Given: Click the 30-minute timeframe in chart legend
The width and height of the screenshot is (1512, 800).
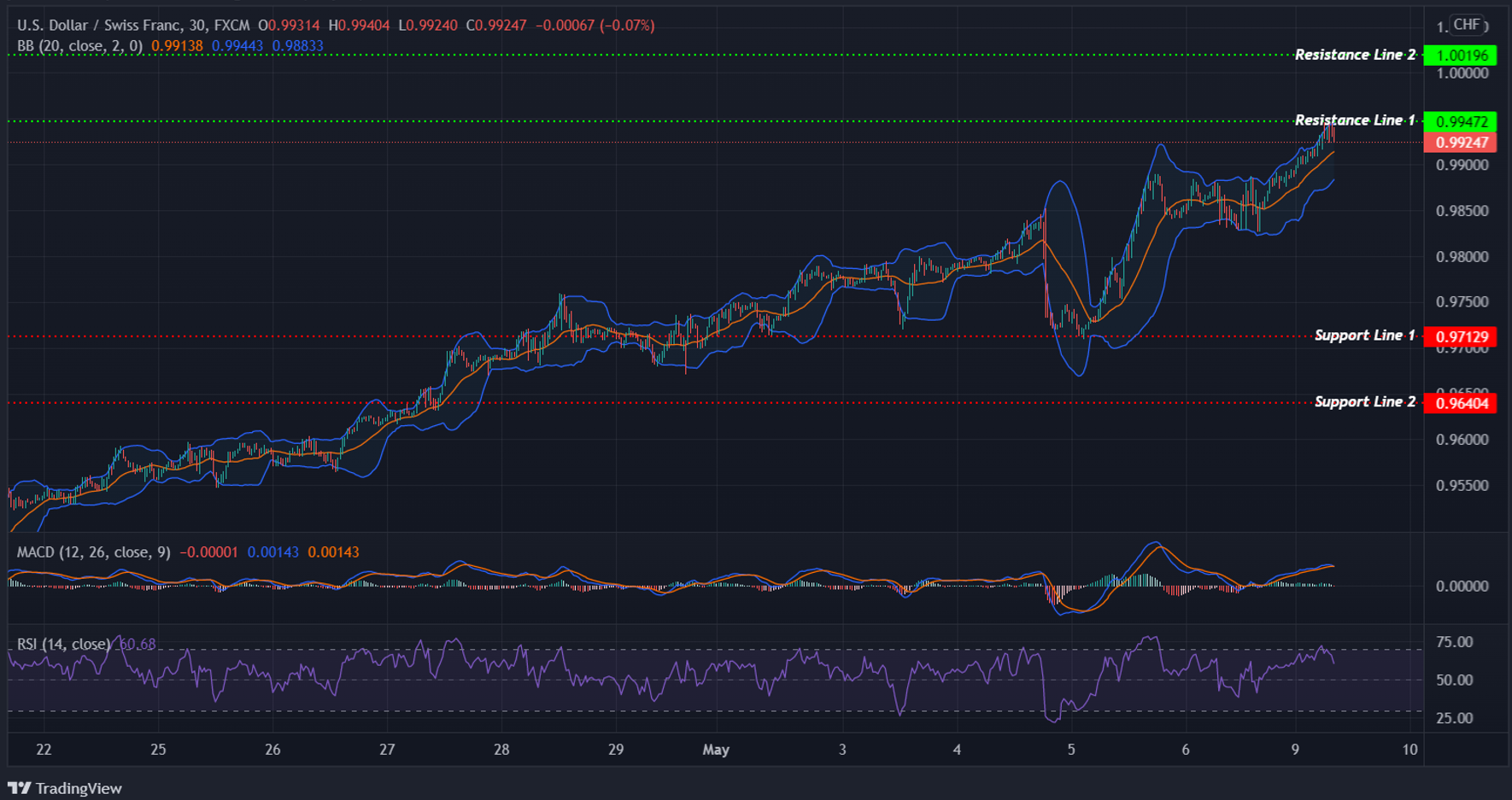Looking at the screenshot, I should point(196,25).
